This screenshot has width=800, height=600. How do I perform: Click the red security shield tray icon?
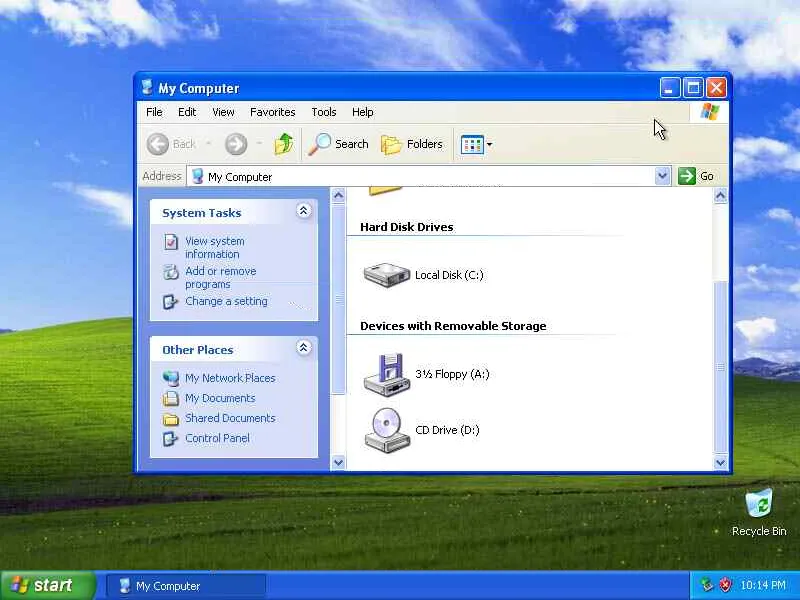[x=725, y=585]
